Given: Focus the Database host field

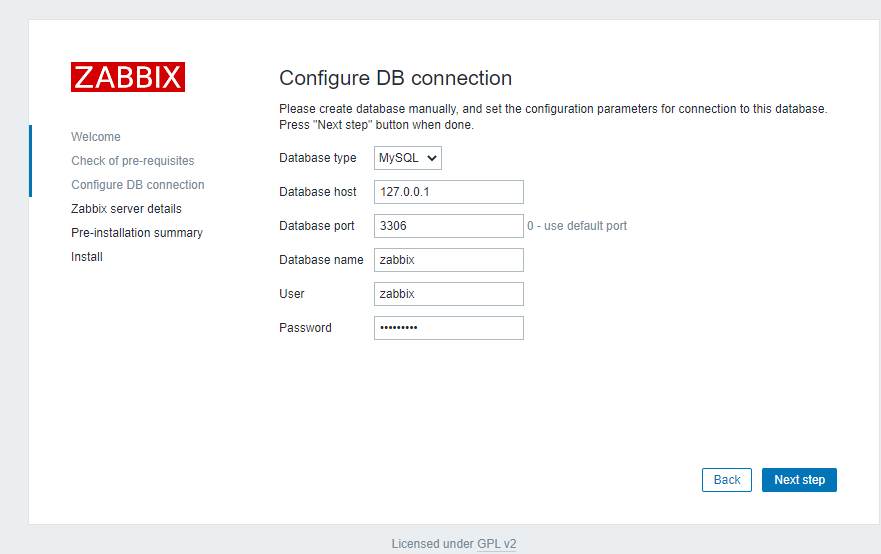Looking at the screenshot, I should [x=449, y=192].
